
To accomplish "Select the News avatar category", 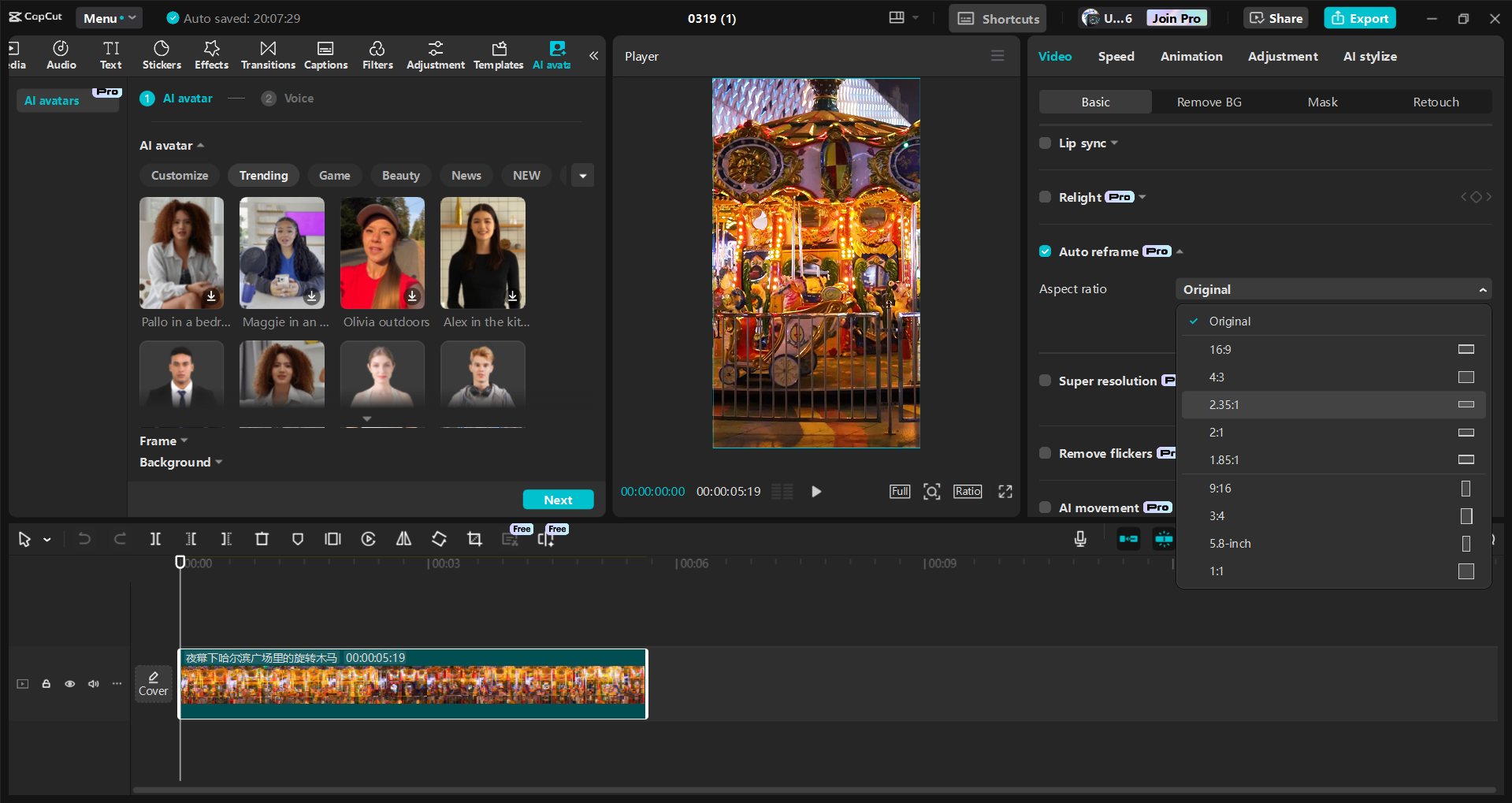I will point(466,175).
